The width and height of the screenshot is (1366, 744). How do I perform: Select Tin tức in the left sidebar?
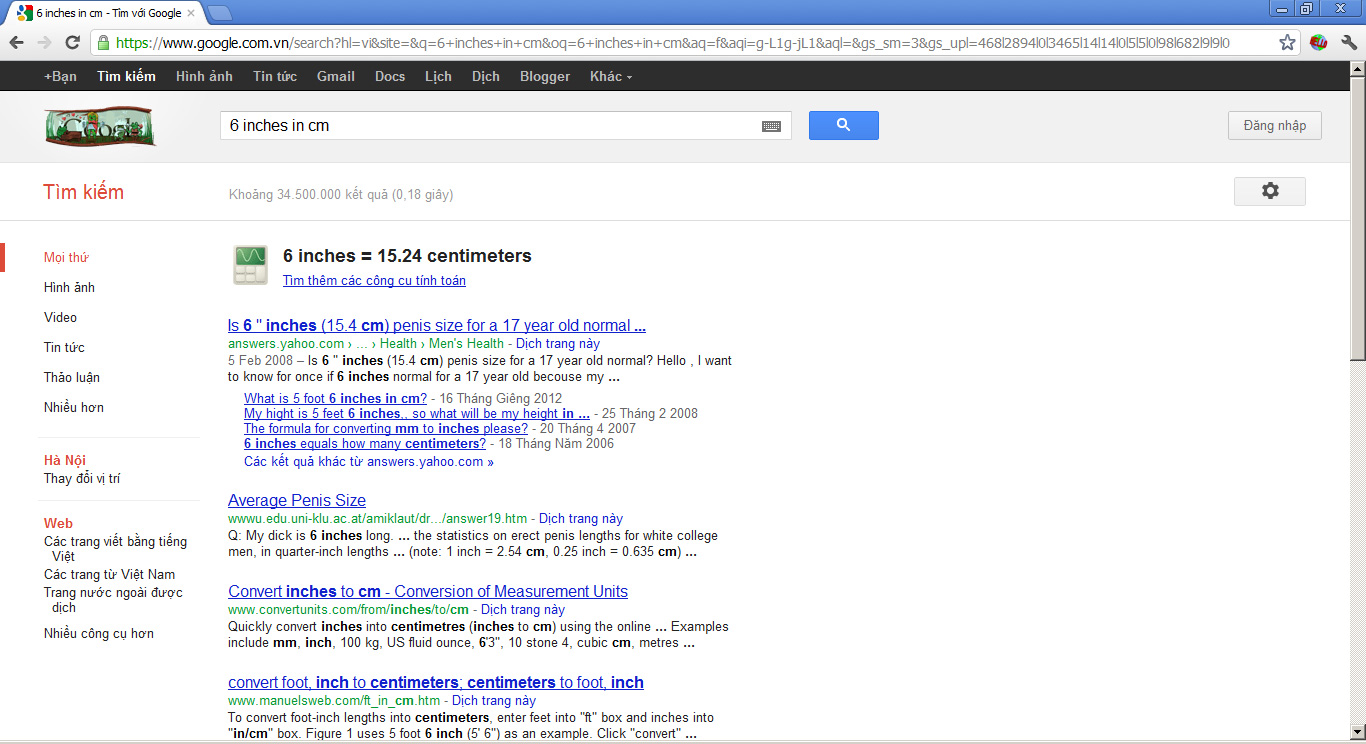pos(64,347)
